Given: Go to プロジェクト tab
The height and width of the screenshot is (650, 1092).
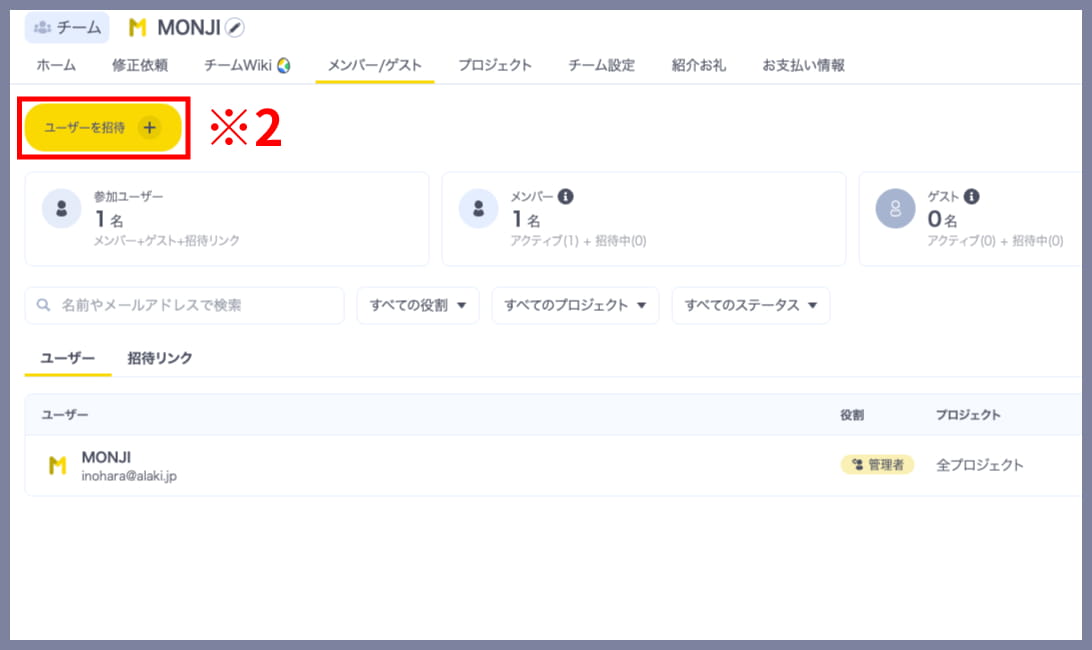Looking at the screenshot, I should point(495,65).
